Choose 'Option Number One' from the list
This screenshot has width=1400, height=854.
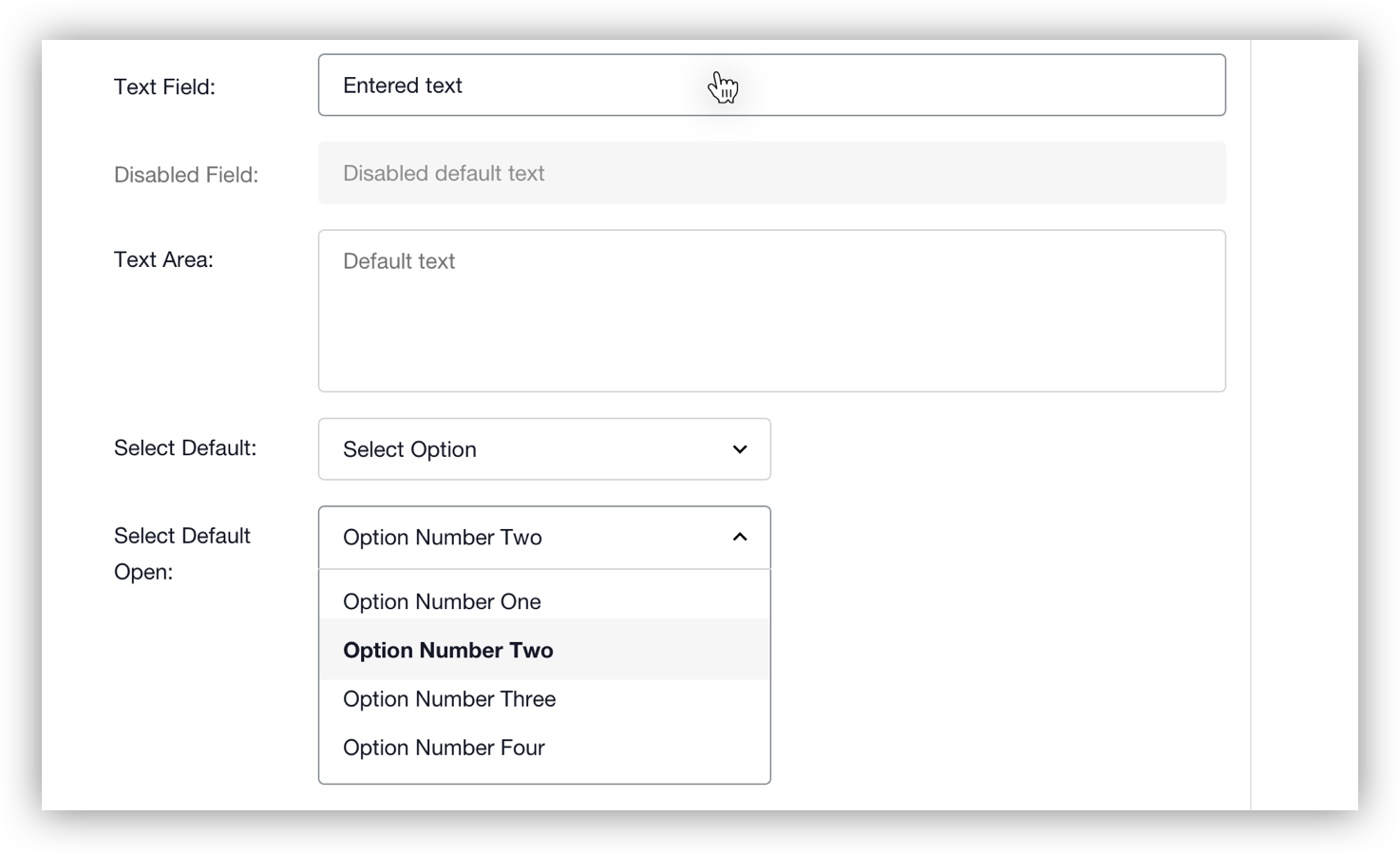pyautogui.click(x=443, y=601)
